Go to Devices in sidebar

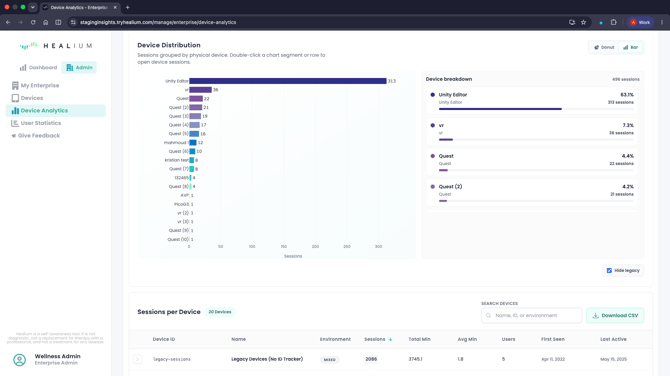tap(32, 98)
